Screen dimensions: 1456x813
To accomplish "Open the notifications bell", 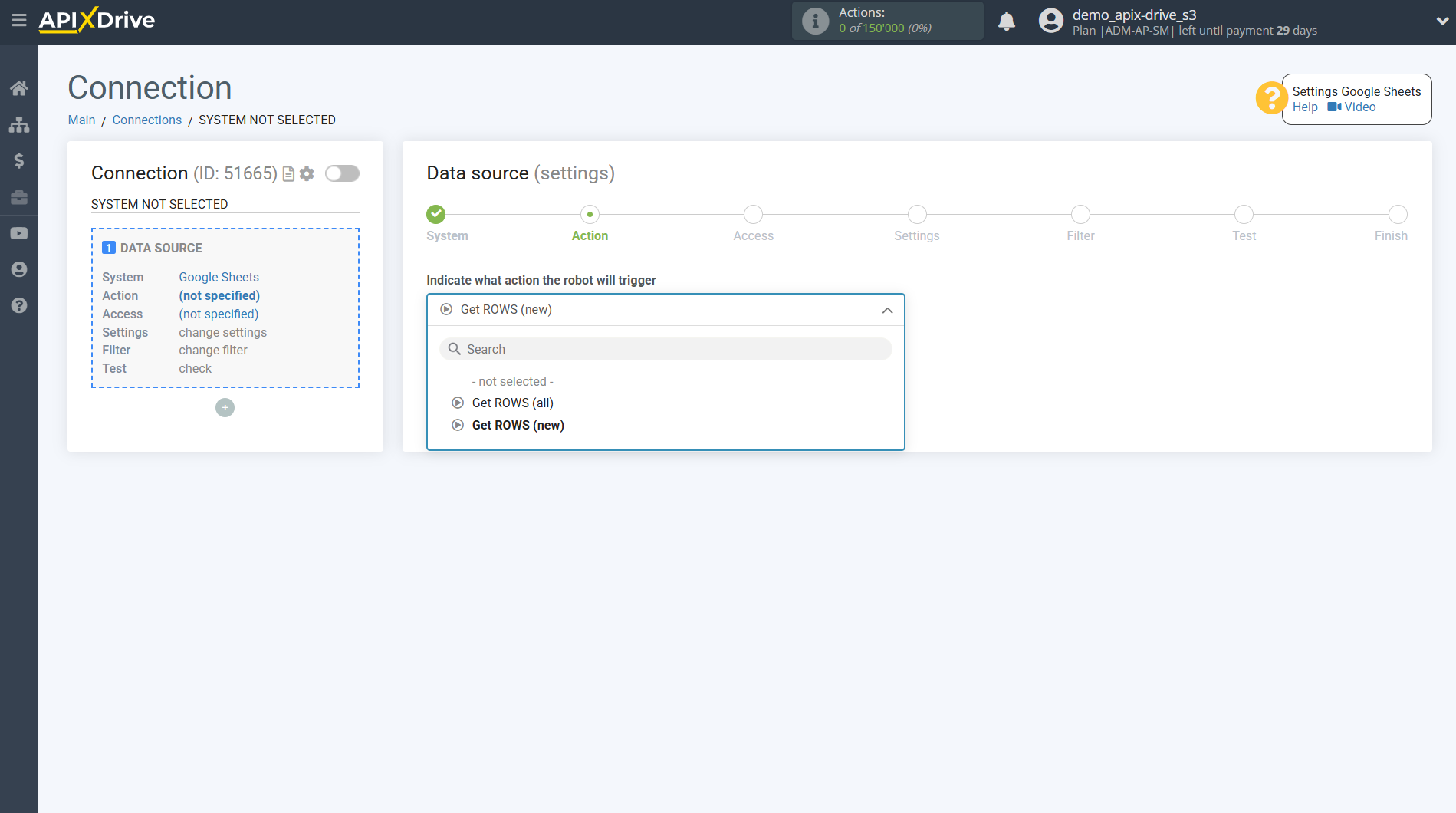I will pyautogui.click(x=1007, y=21).
